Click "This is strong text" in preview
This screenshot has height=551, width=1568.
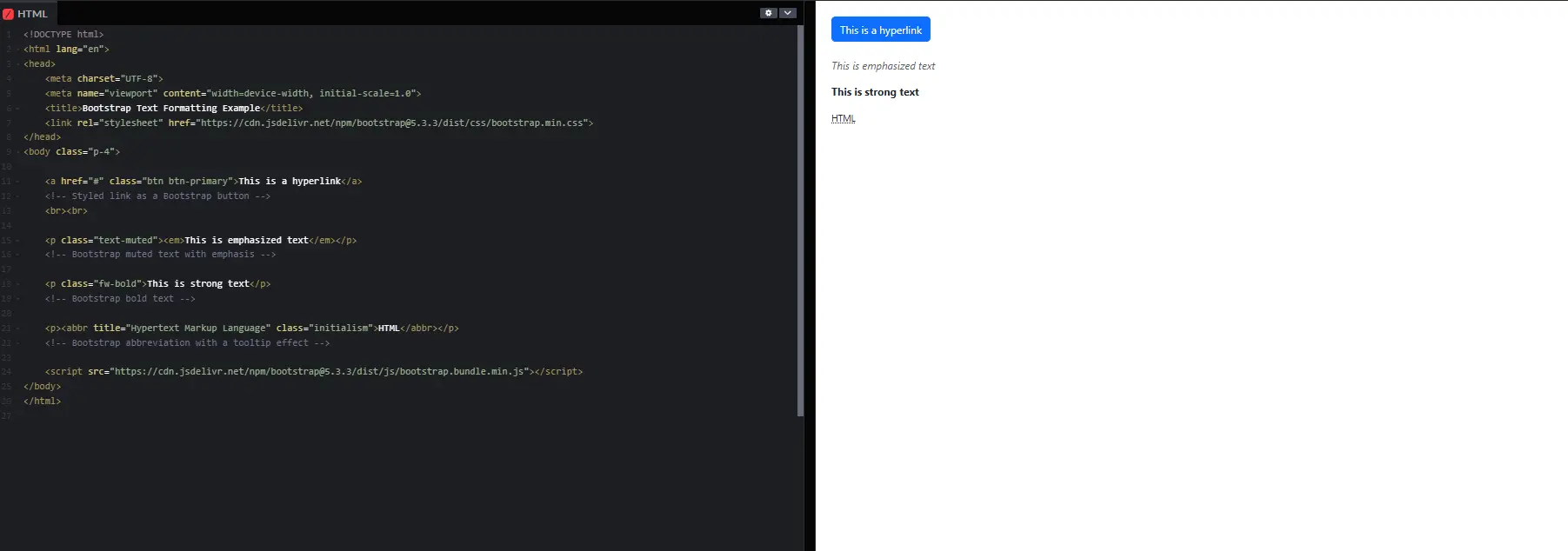point(875,92)
